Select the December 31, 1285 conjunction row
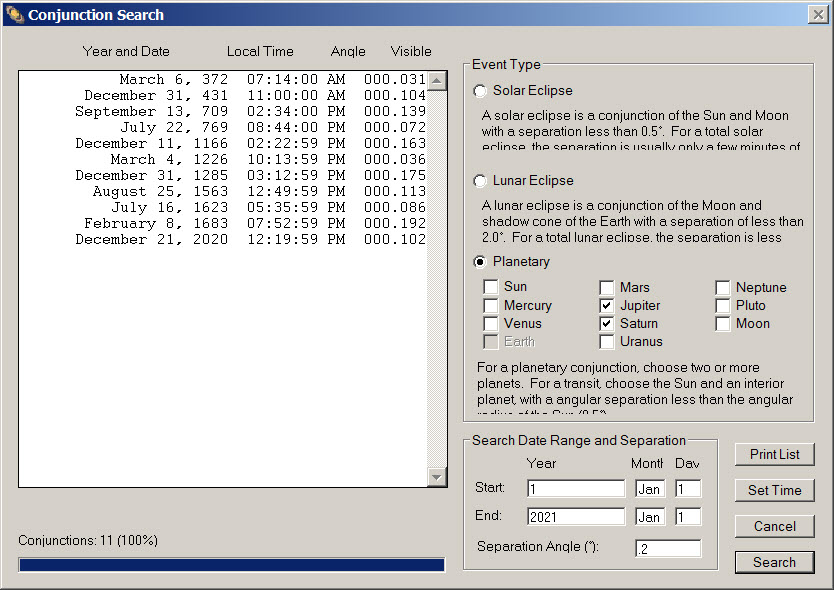This screenshot has width=834, height=590. [223, 175]
